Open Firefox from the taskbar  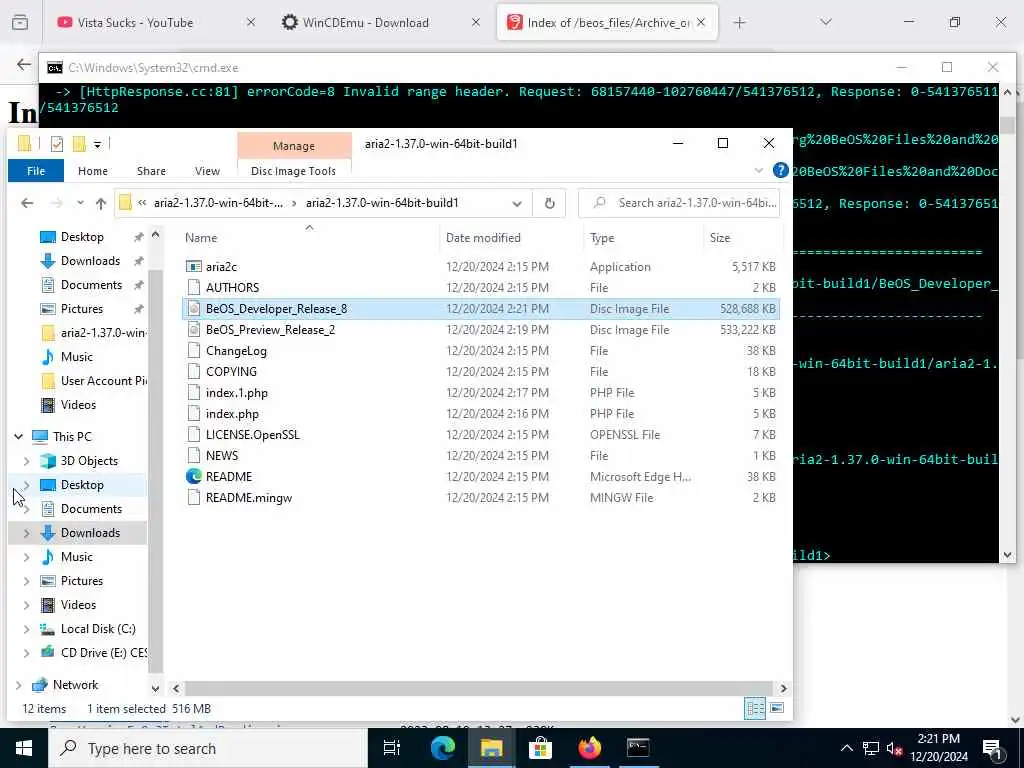[x=589, y=748]
